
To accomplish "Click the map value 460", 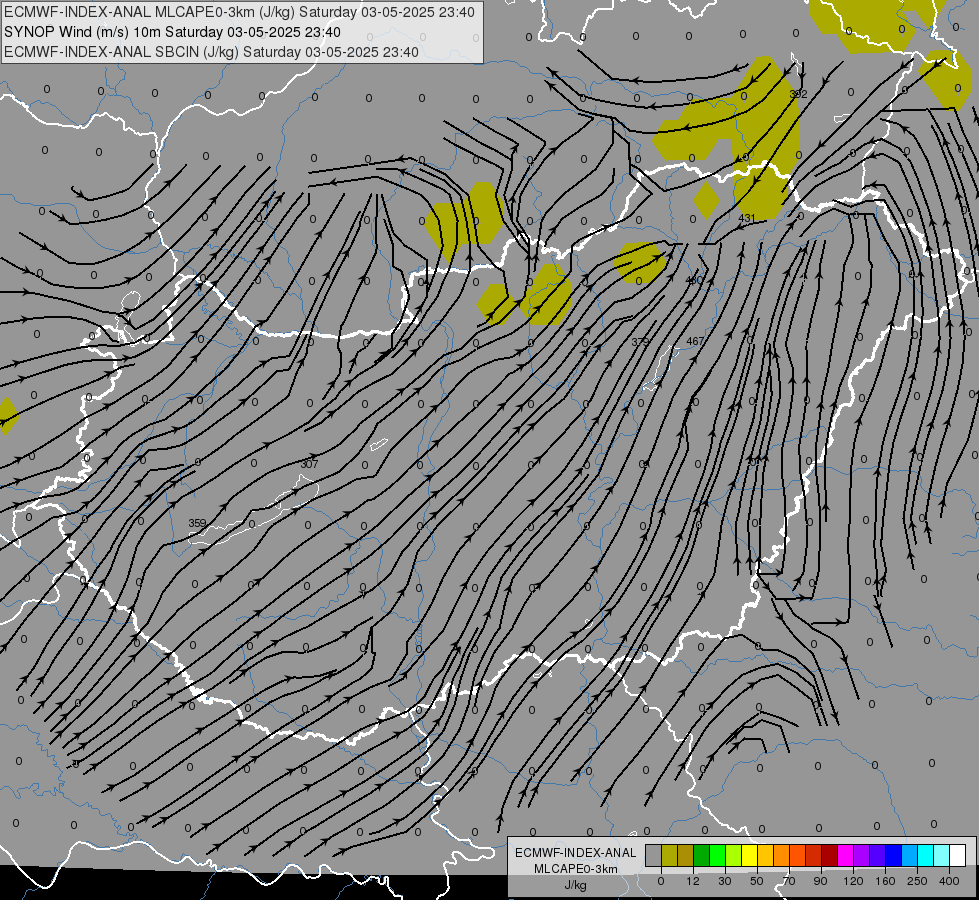I will click(694, 280).
